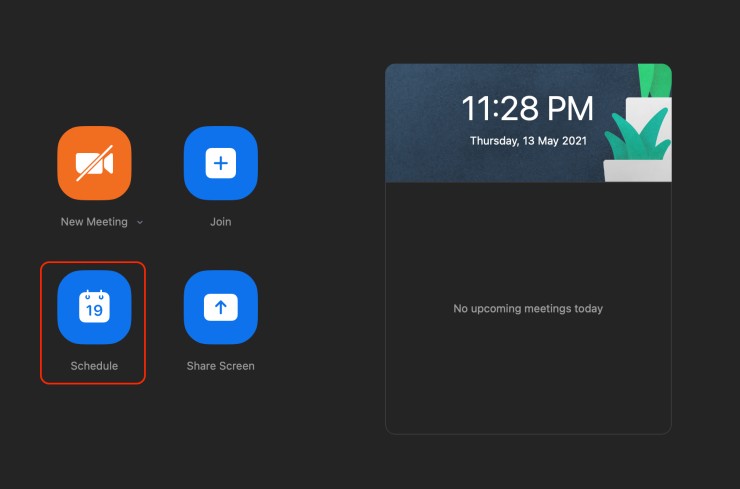Viewport: 740px width, 489px height.
Task: Click the "Join" text label
Action: (x=220, y=222)
